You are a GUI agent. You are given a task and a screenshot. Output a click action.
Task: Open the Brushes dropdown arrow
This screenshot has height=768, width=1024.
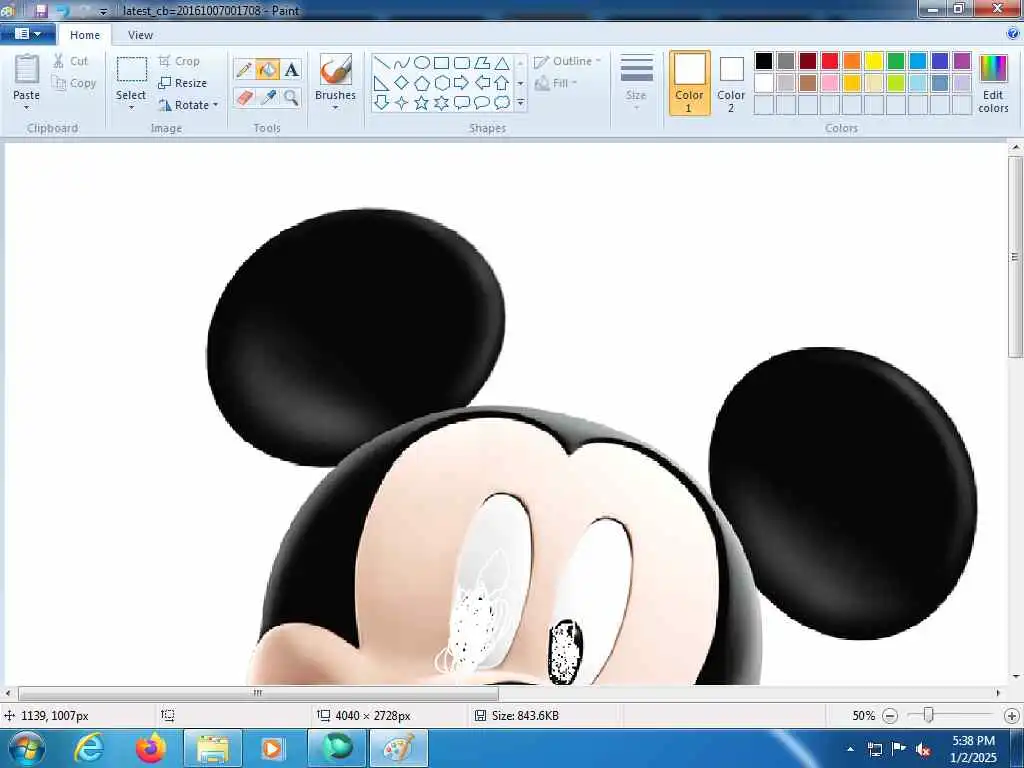[x=336, y=108]
